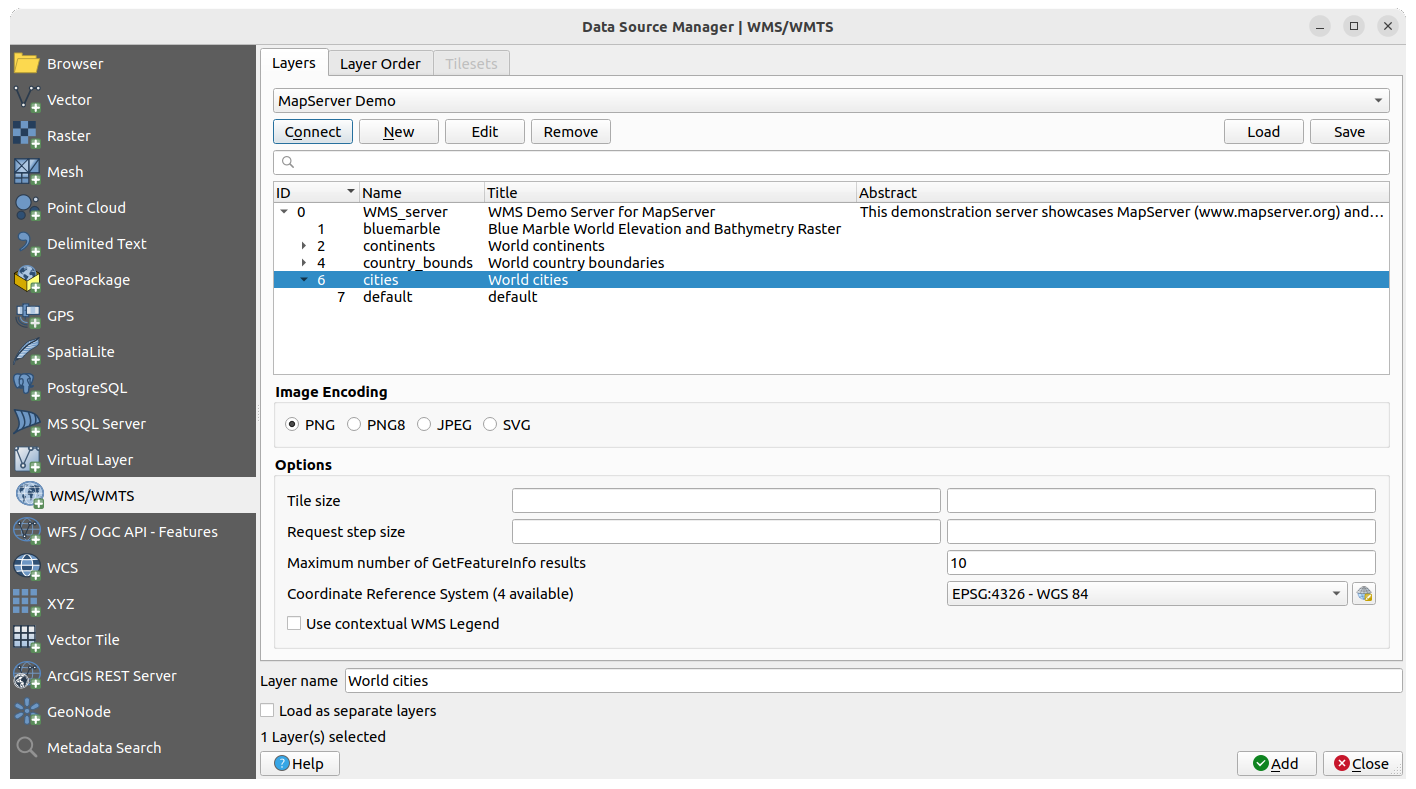Open the PostgreSQL data source icon
Image resolution: width=1416 pixels, height=789 pixels.
[x=27, y=388]
